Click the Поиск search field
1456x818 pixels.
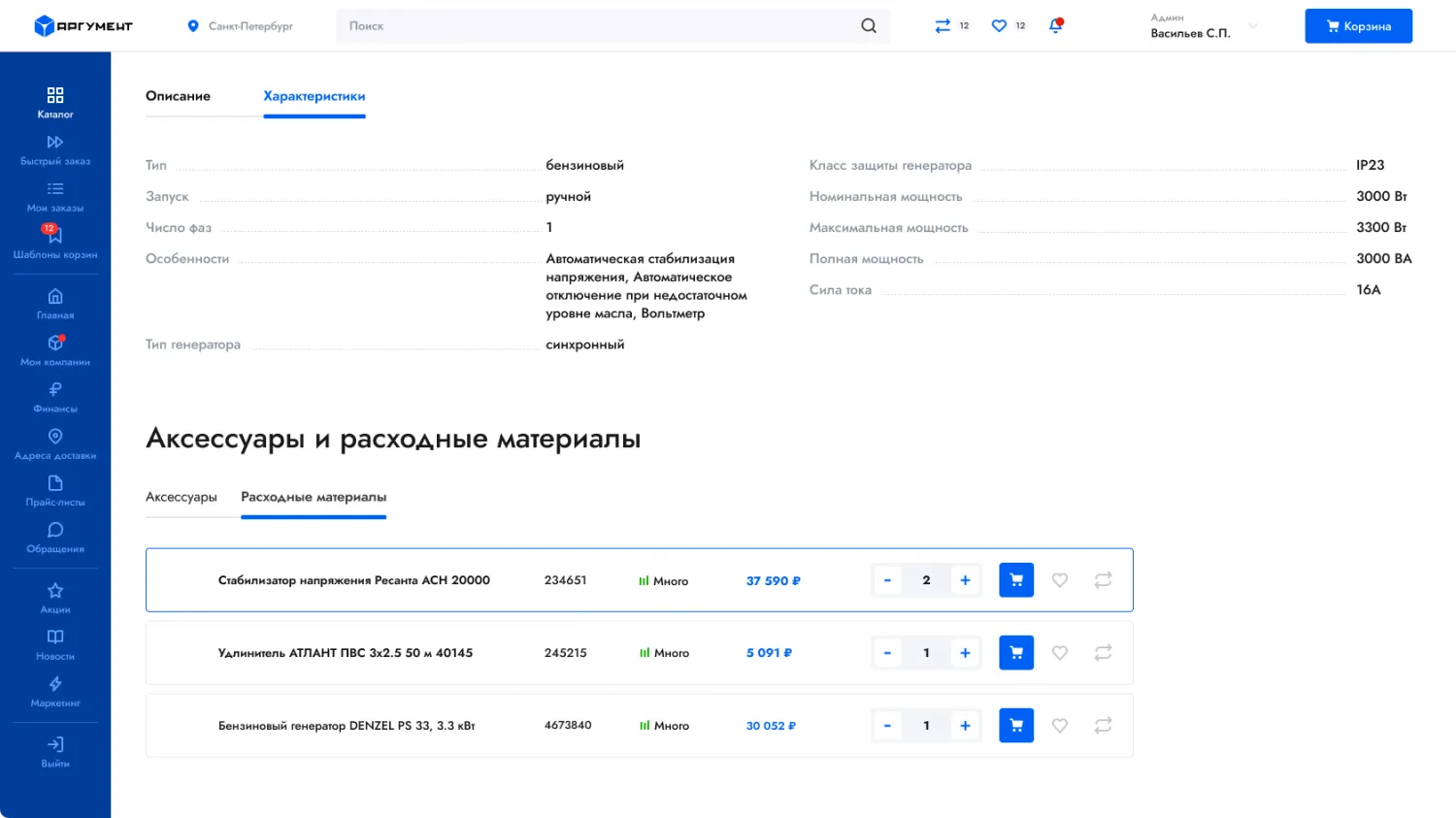597,26
